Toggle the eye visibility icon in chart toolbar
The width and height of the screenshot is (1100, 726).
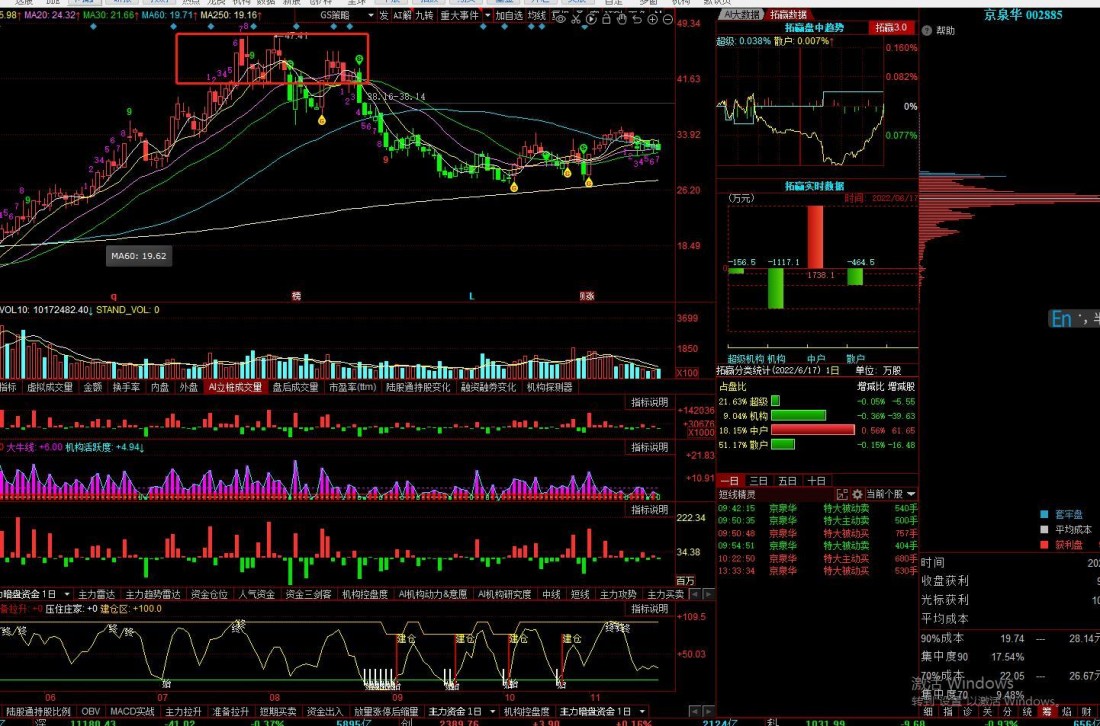(561, 19)
